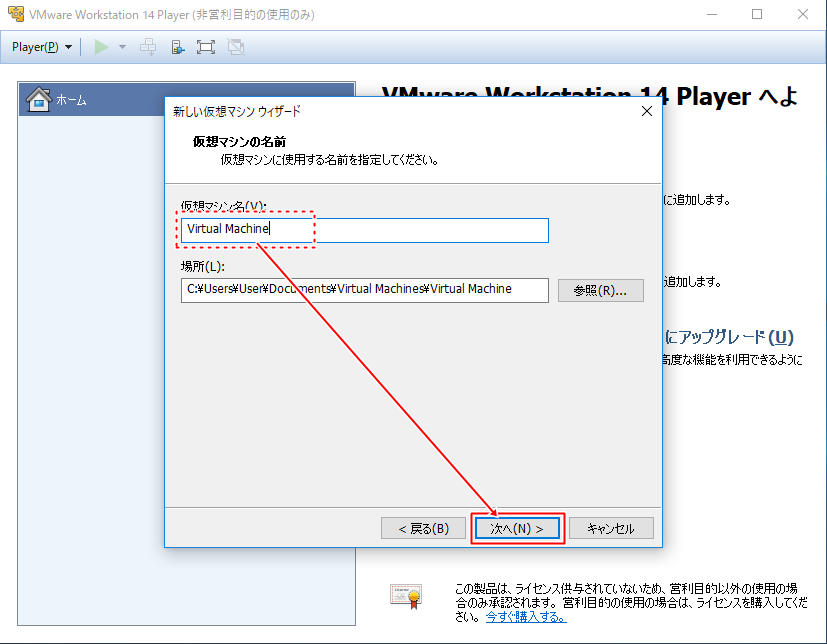Close the VMware Workstation Player window
Viewport: 827px width, 644px height.
click(x=803, y=14)
